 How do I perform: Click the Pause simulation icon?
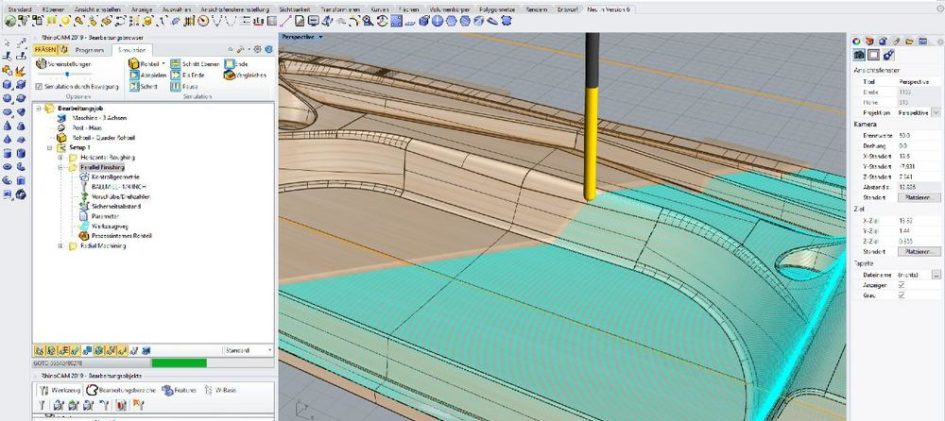[x=176, y=86]
